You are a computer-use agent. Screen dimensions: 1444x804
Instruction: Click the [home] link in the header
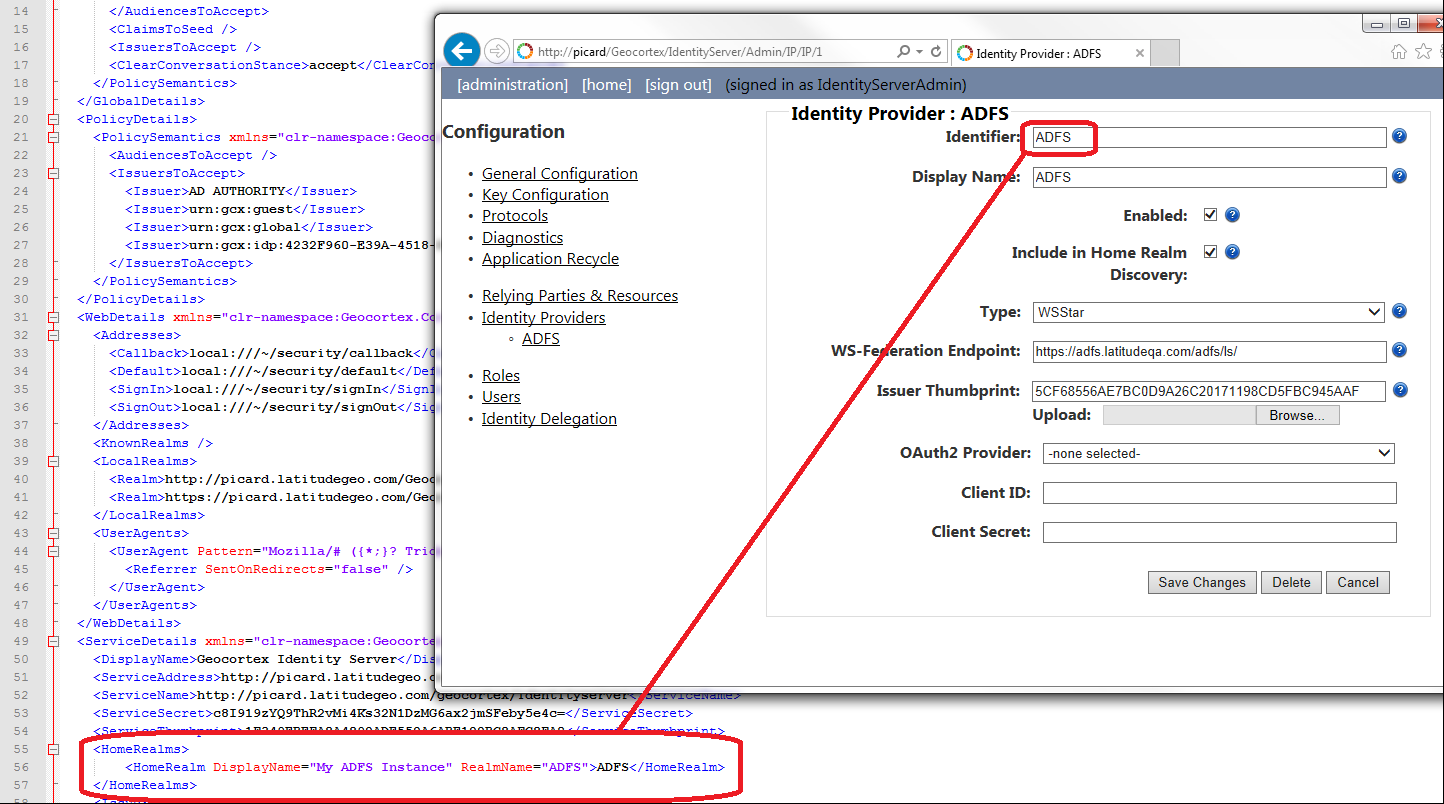607,85
